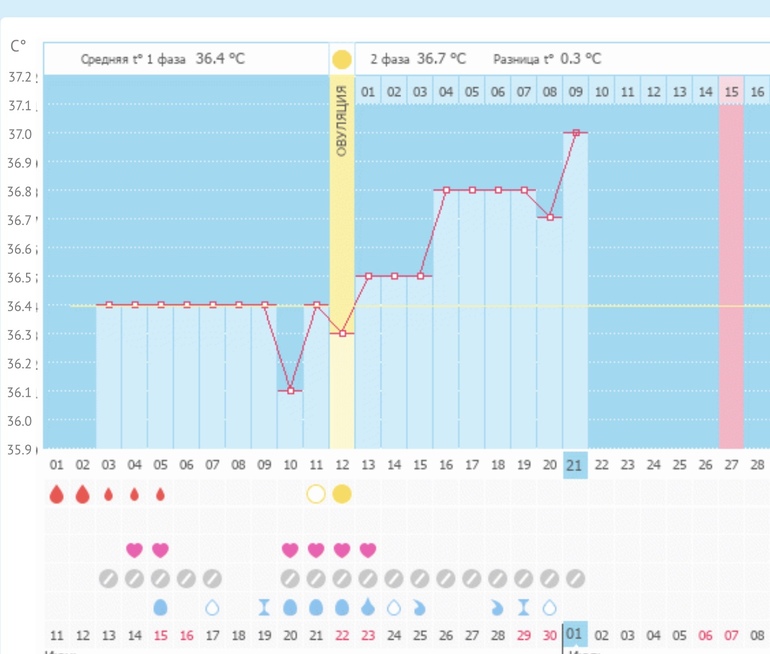
Task: Click the filled blue drop on cycle day 05
Action: [x=160, y=607]
